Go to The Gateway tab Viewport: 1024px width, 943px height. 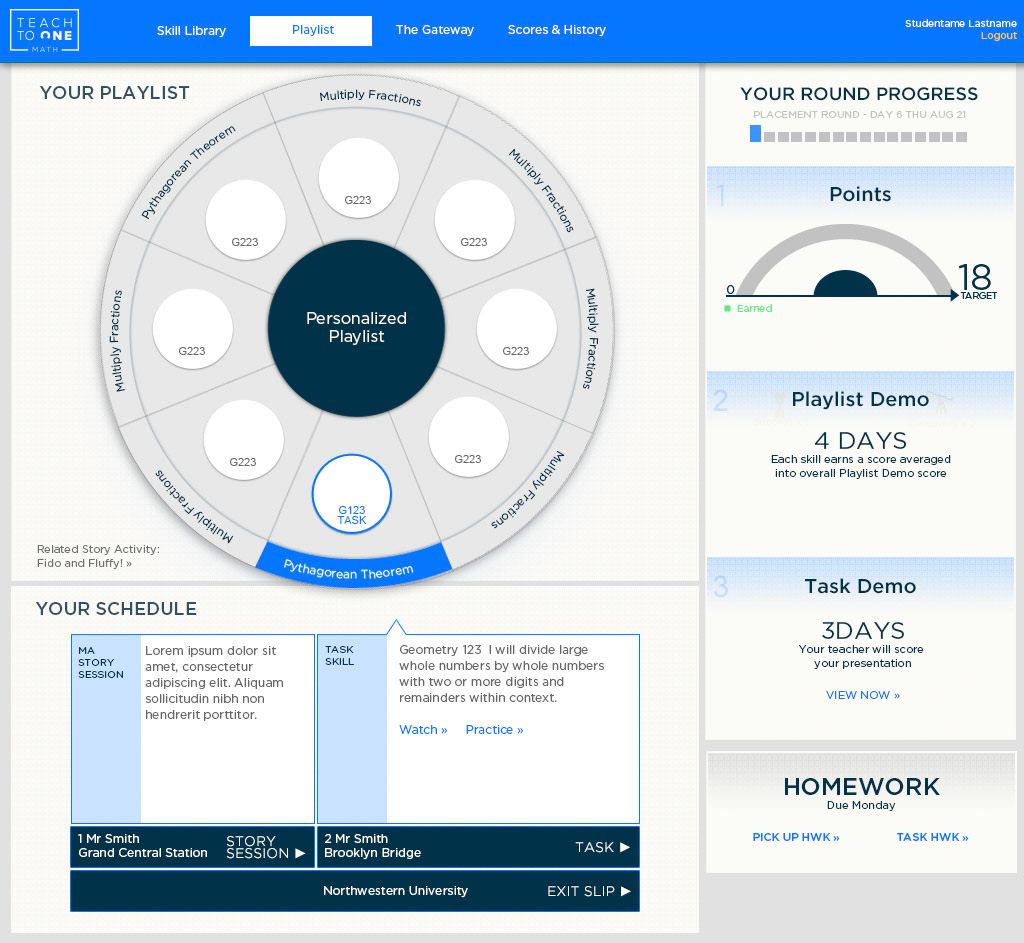(435, 30)
